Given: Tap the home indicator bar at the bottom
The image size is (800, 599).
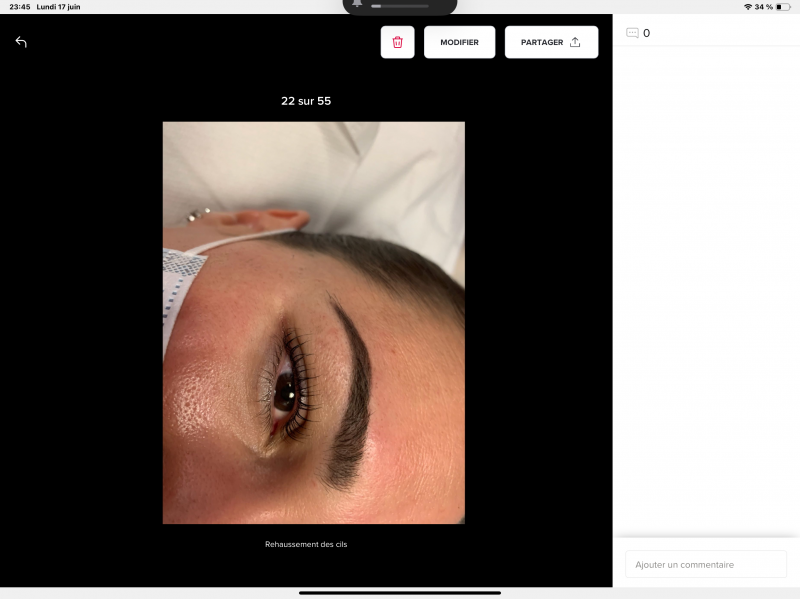Looking at the screenshot, I should pyautogui.click(x=400, y=594).
